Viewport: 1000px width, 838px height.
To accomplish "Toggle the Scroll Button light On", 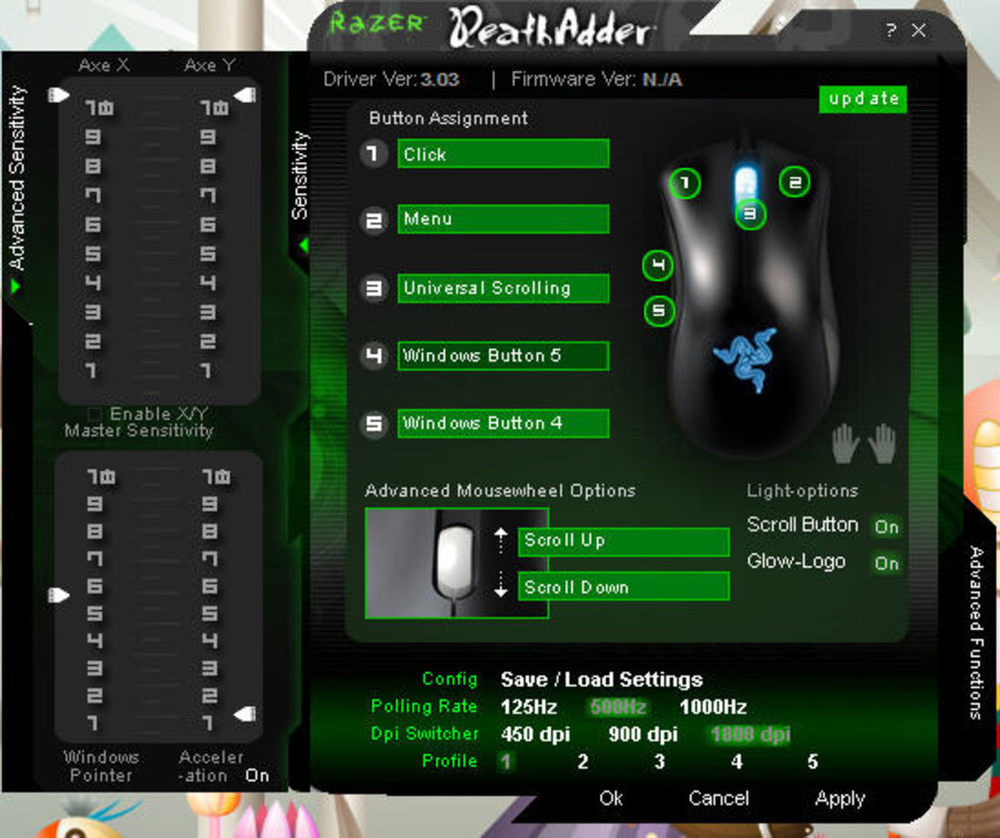I will coord(886,527).
